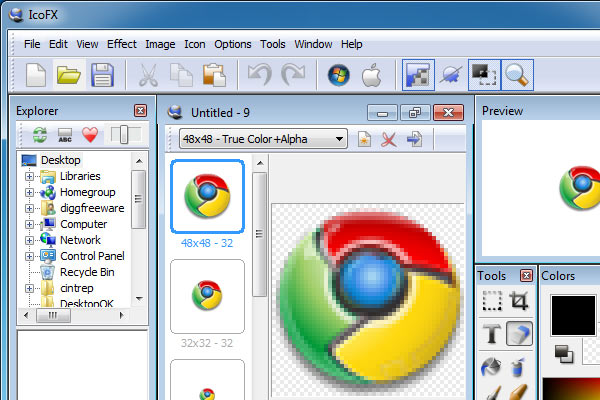The width and height of the screenshot is (600, 400).
Task: Select the paint bucket fill tool
Action: (x=491, y=367)
